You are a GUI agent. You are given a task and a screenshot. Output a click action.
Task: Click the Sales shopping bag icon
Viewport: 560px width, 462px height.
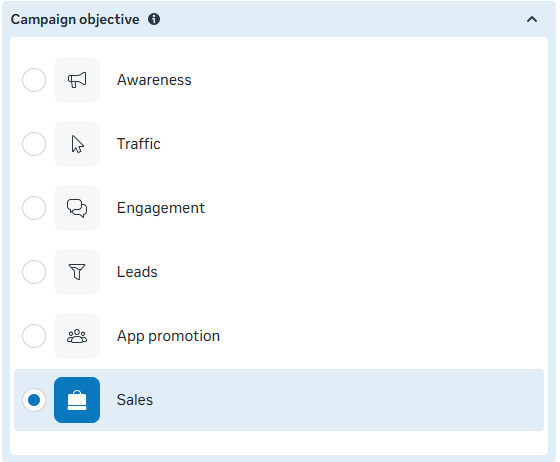click(x=77, y=400)
